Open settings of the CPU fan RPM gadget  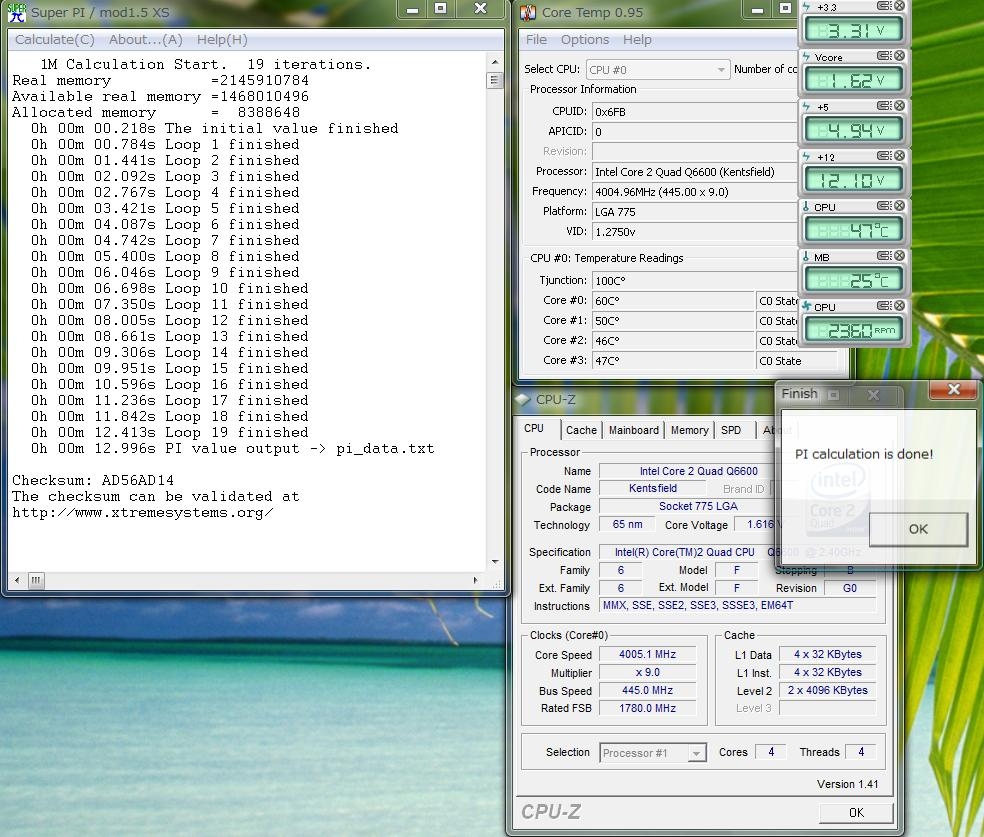[x=884, y=306]
